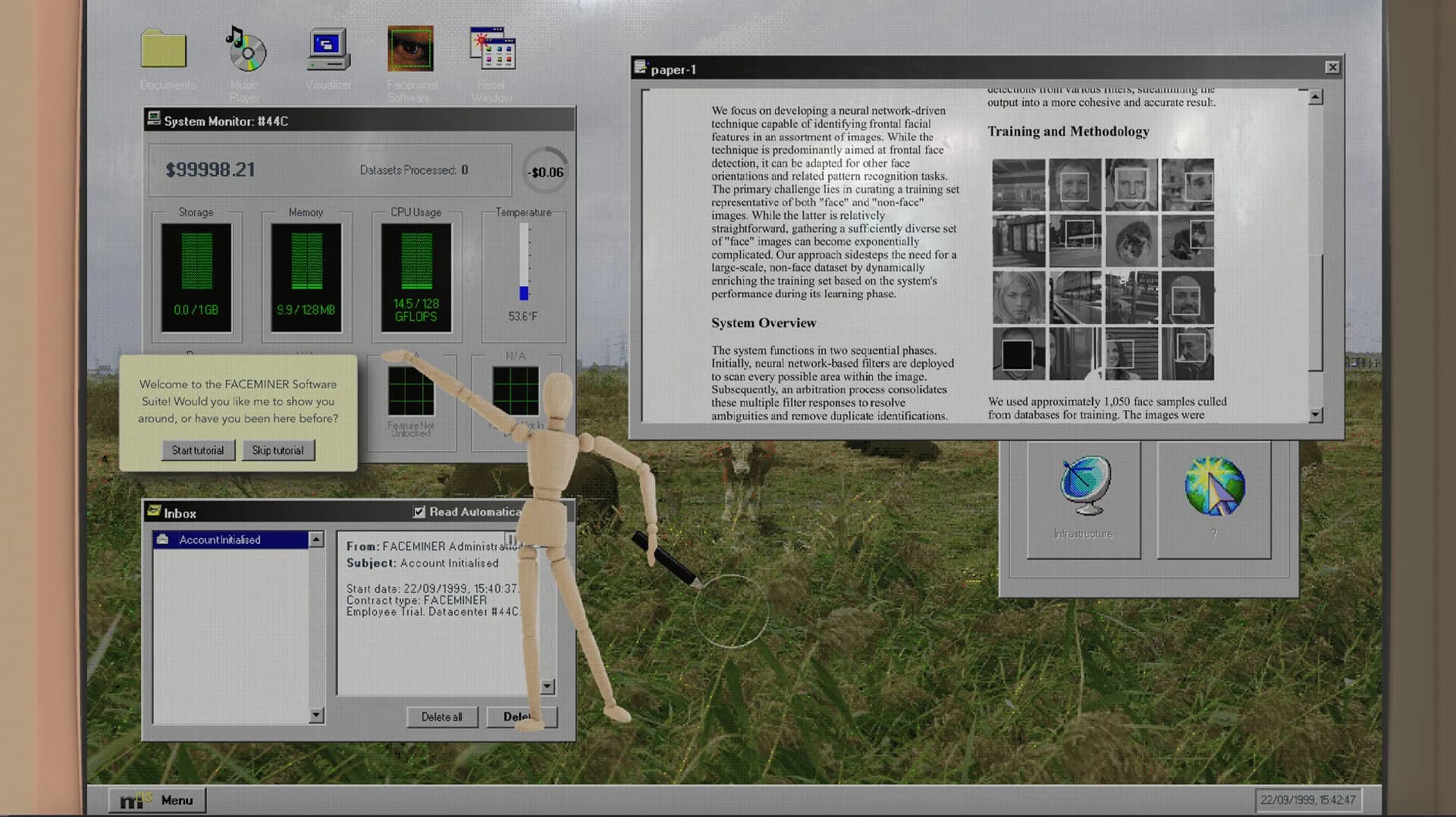The width and height of the screenshot is (1456, 817).
Task: Open the Menu on the taskbar
Action: (157, 800)
